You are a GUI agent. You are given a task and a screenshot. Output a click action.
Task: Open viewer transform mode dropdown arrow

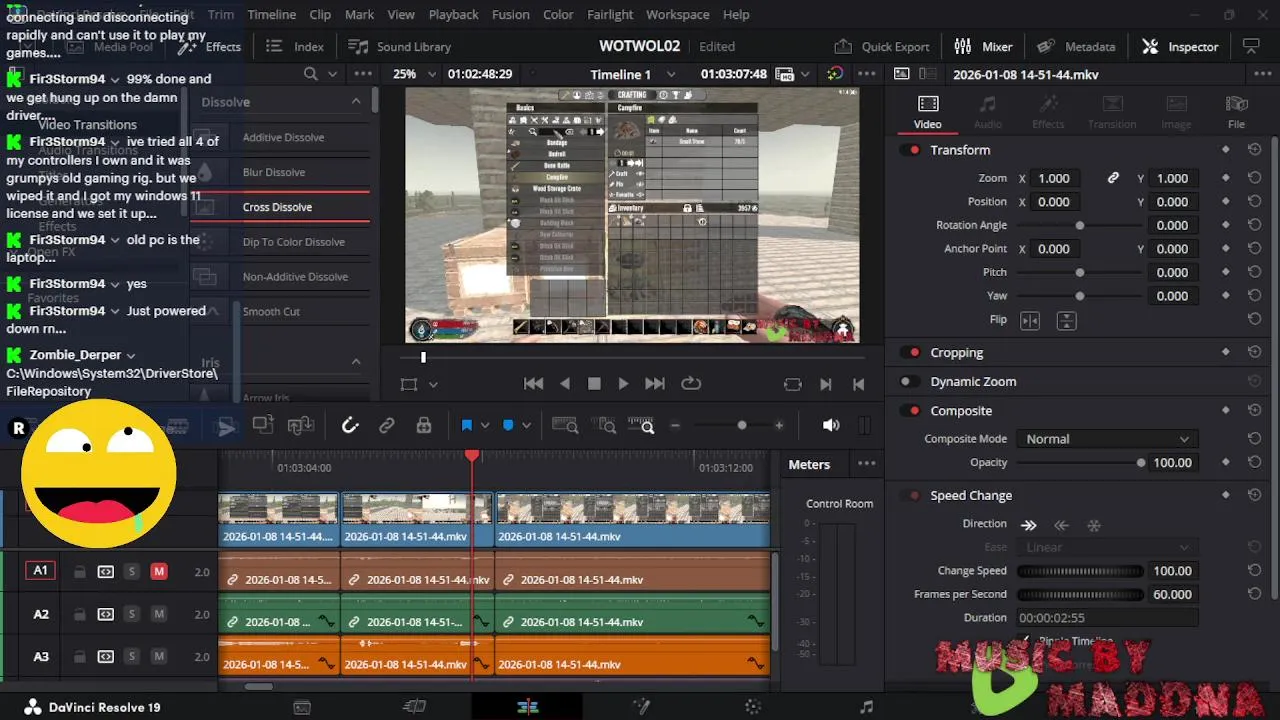433,384
